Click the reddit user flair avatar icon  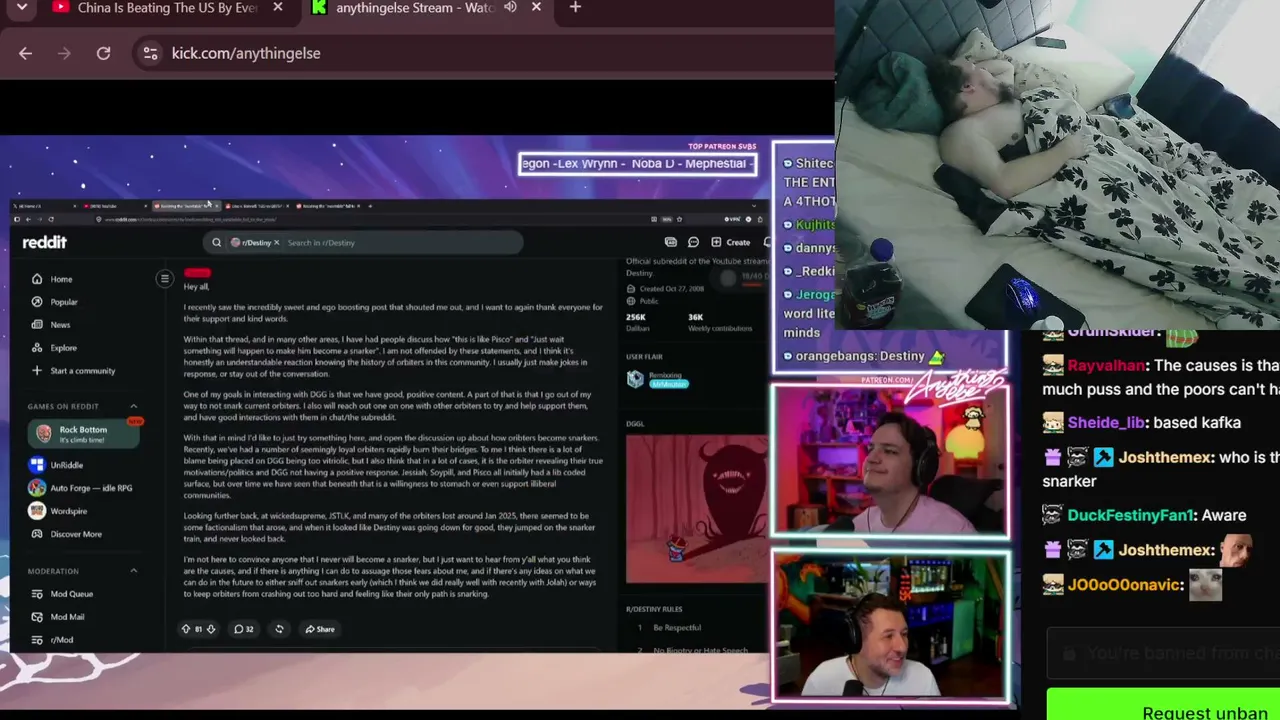click(x=635, y=379)
